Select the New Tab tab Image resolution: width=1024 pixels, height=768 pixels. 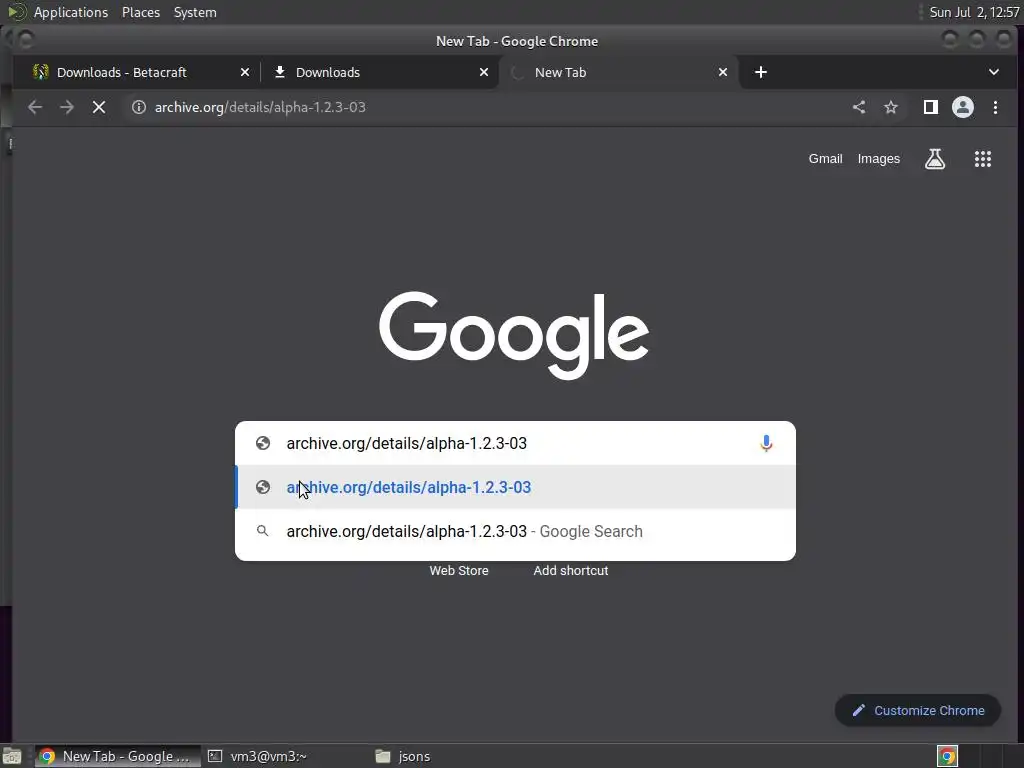pyautogui.click(x=618, y=72)
